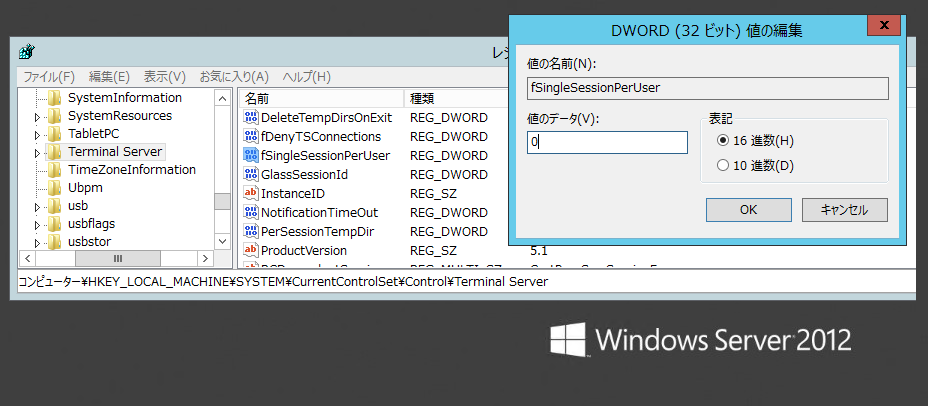
Task: Select the 10 進数(D) decimal radio button
Action: tap(722, 166)
